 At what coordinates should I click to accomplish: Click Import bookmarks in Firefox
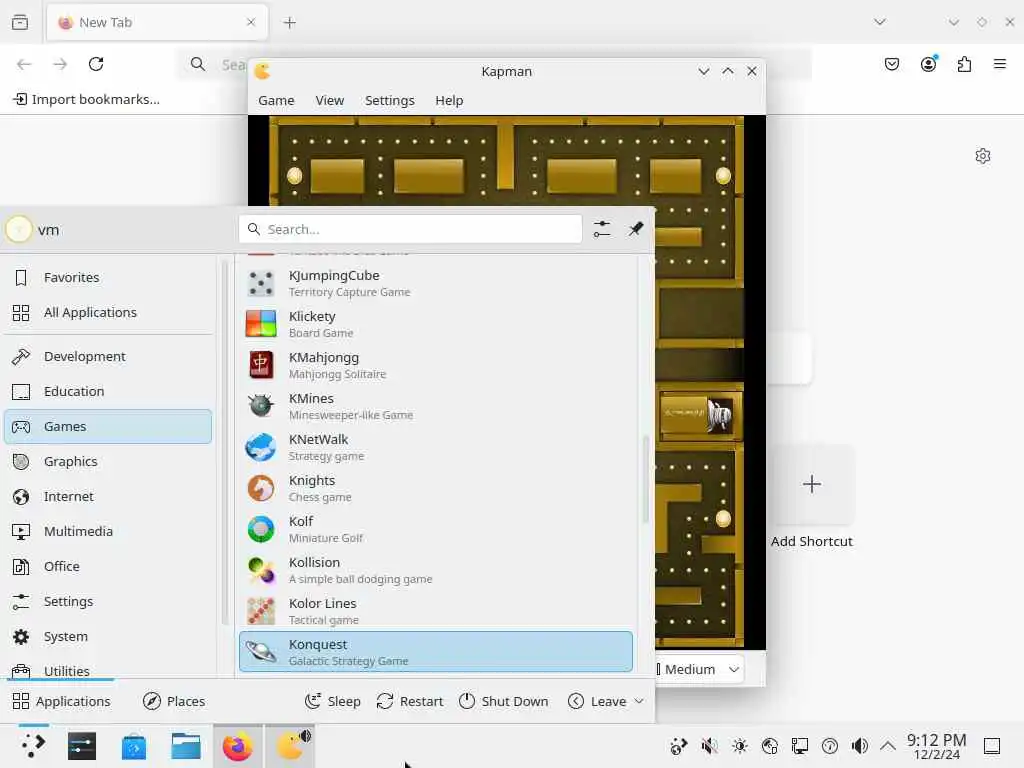(87, 99)
